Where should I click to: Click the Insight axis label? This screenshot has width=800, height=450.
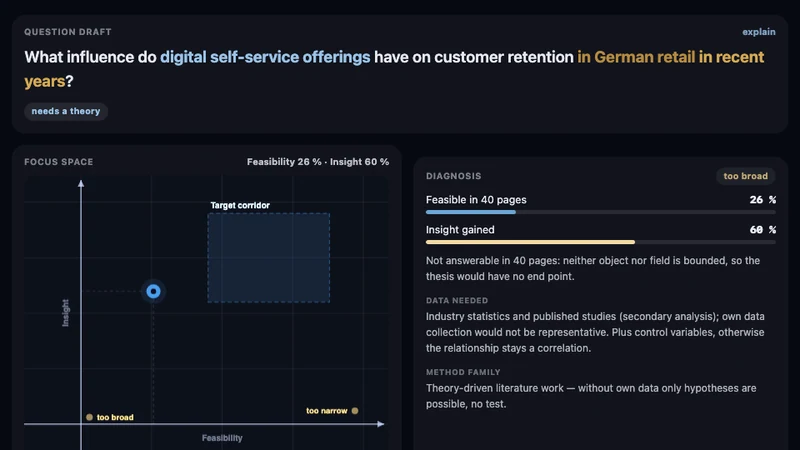coord(65,313)
